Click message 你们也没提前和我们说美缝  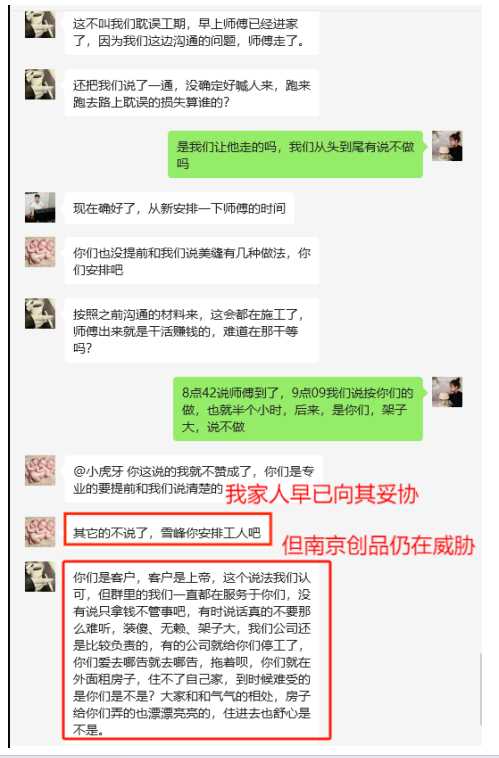point(191,261)
